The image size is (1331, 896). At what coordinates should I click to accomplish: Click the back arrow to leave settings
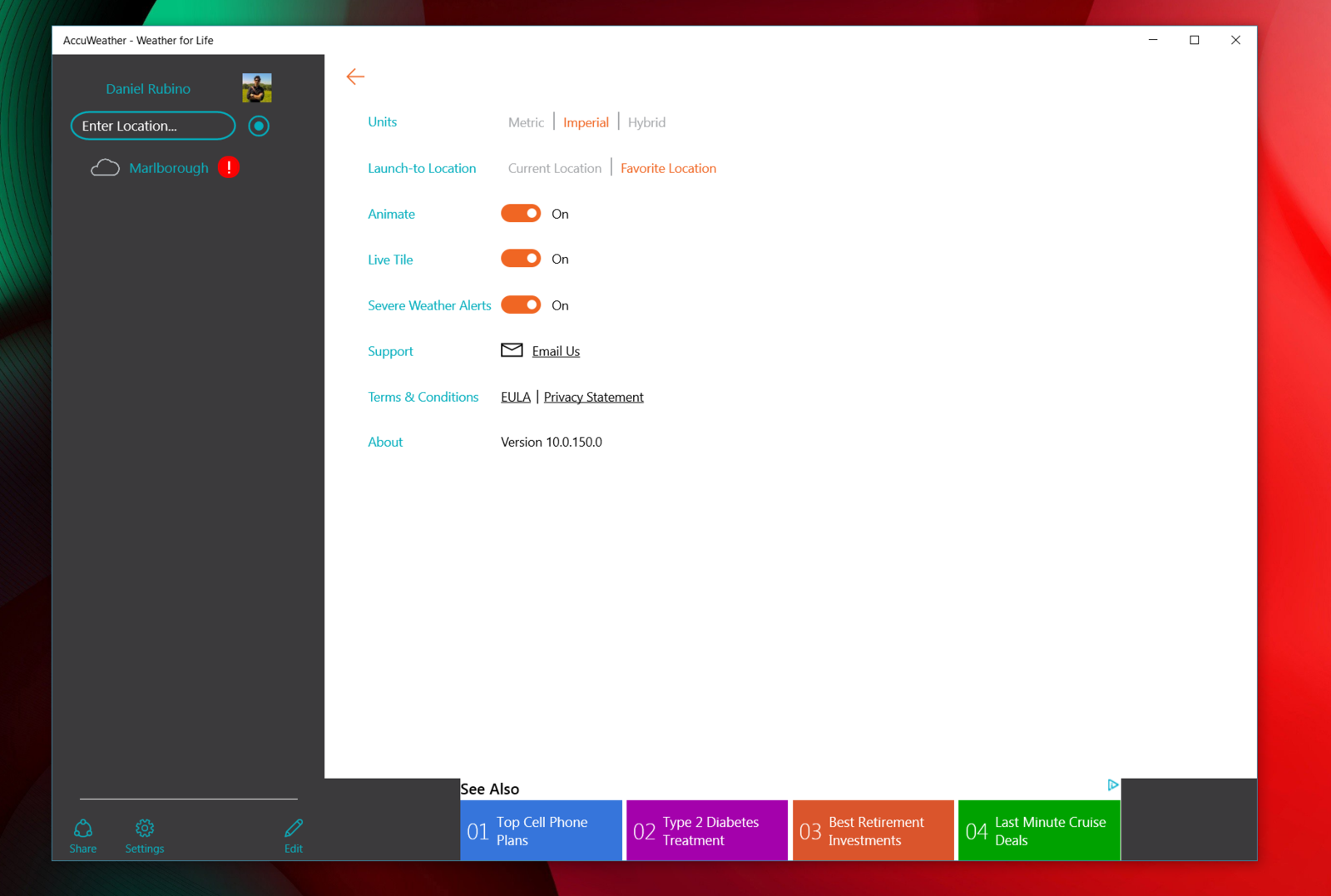click(355, 77)
